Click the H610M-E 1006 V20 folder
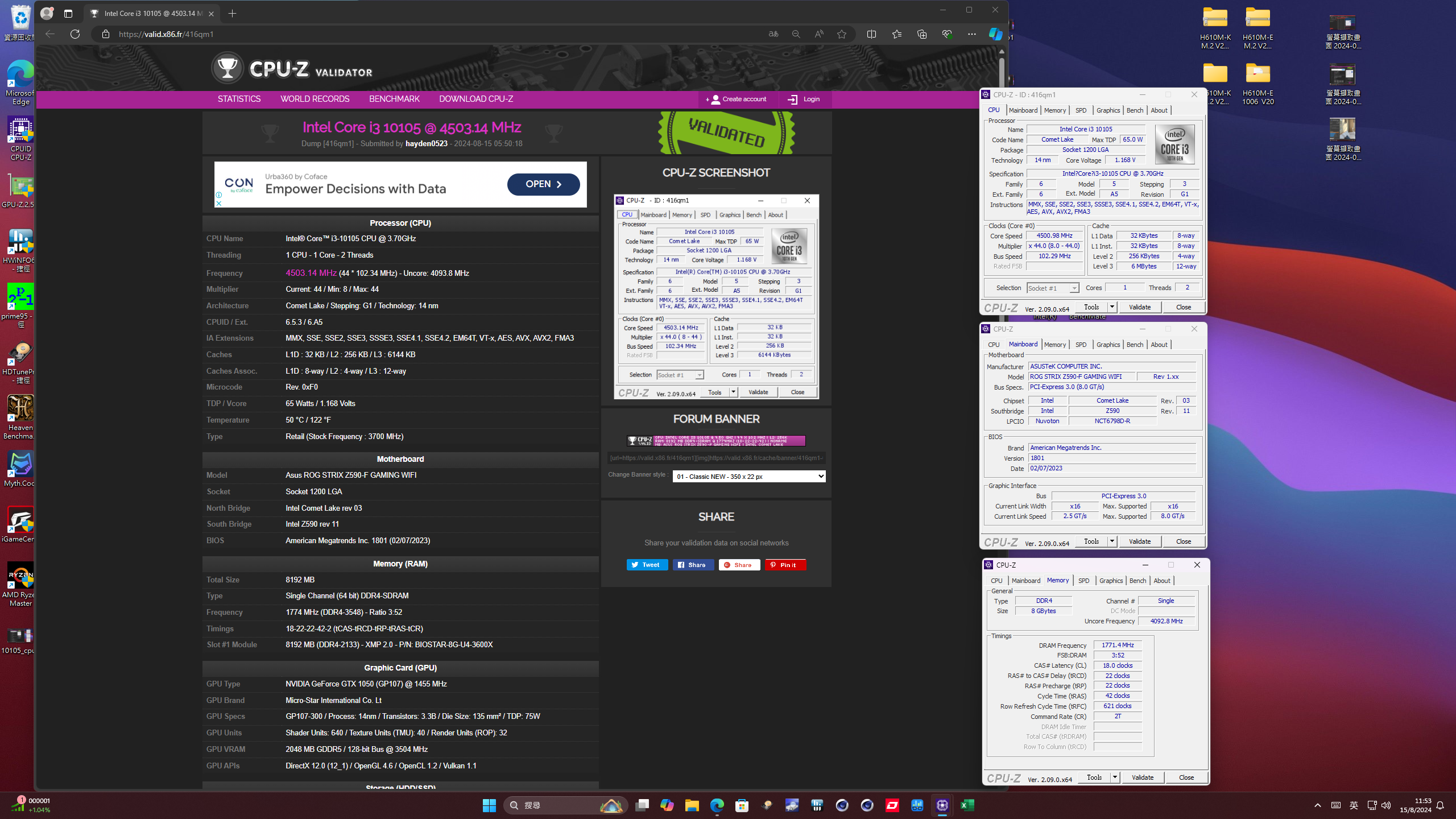Screen dimensions: 1456x819 pos(1258,84)
